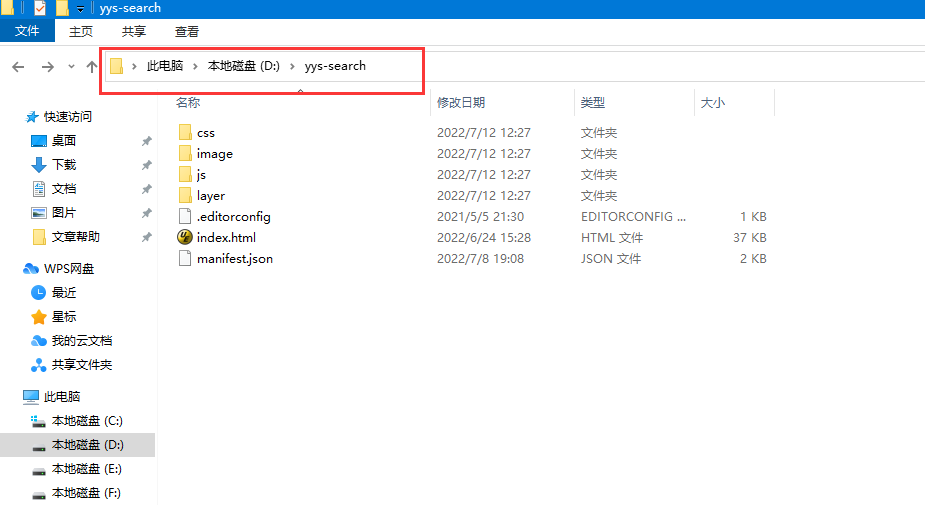Open the quick access toolbar customize dropdown

81,9
